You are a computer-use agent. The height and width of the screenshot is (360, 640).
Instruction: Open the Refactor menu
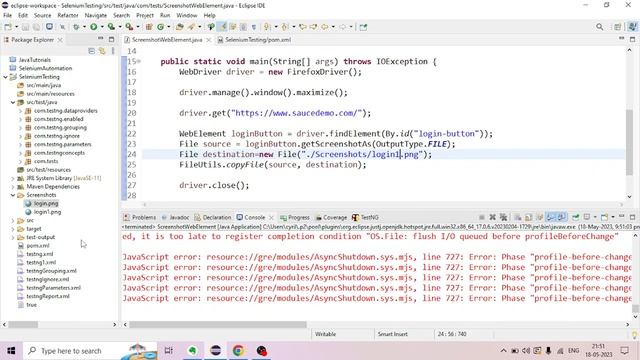pyautogui.click(x=68, y=15)
